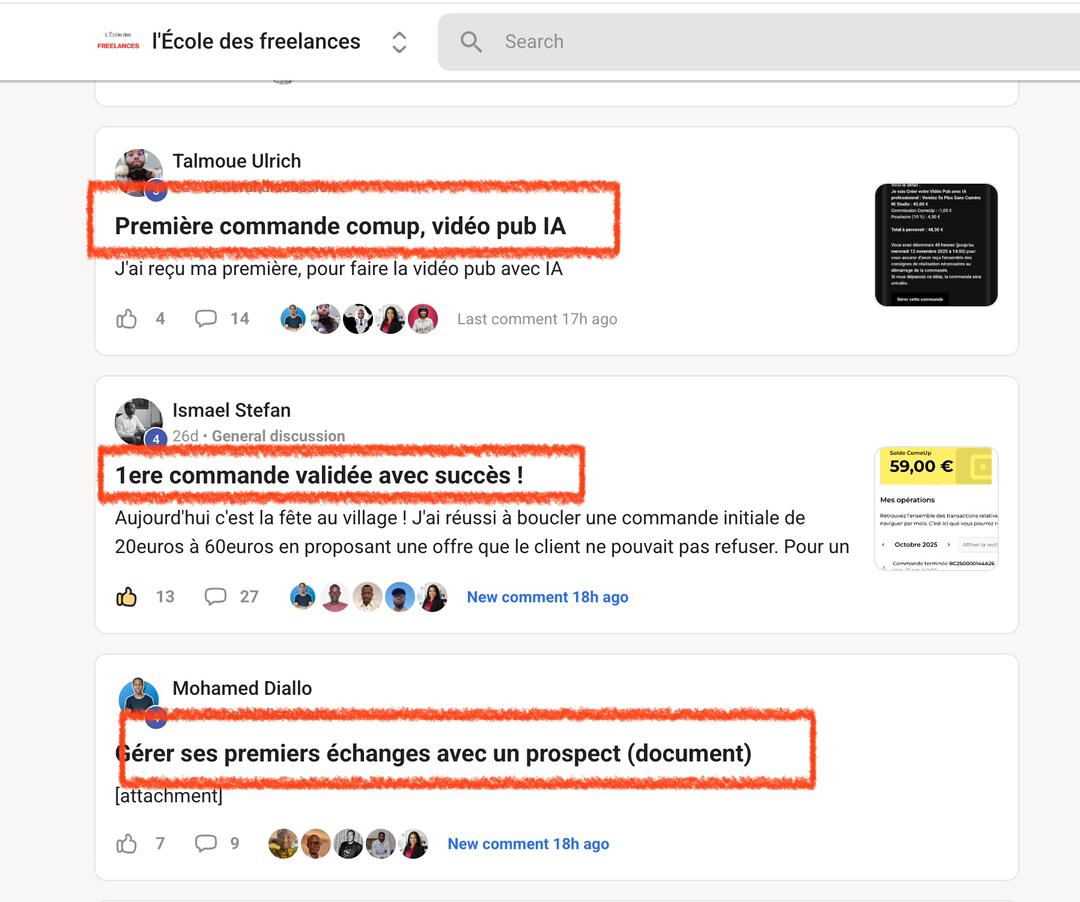Click the search magnifier icon
This screenshot has height=902, width=1080.
[x=471, y=42]
